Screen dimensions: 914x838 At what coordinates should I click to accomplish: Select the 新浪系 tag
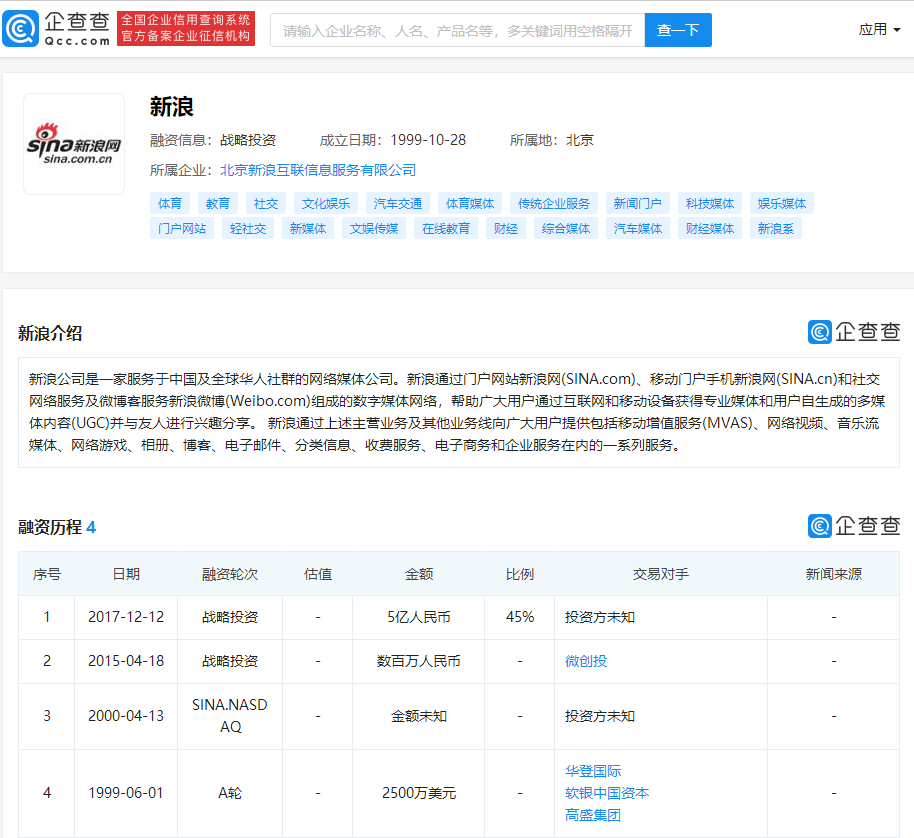coord(776,228)
